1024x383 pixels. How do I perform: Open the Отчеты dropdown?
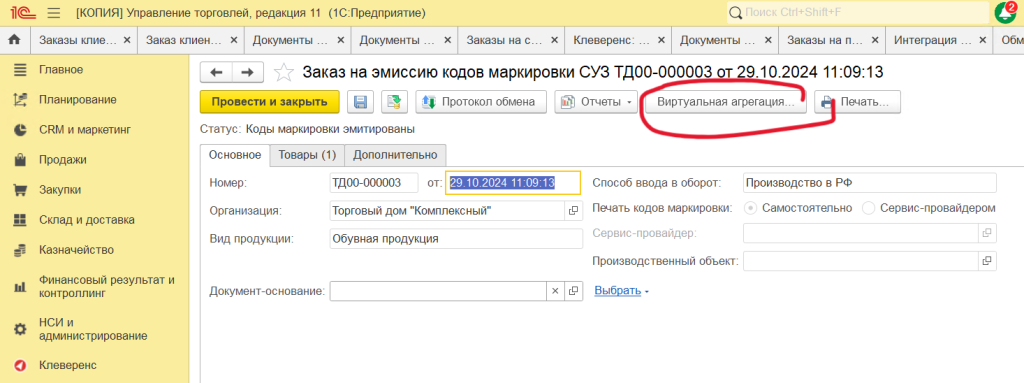[x=596, y=102]
